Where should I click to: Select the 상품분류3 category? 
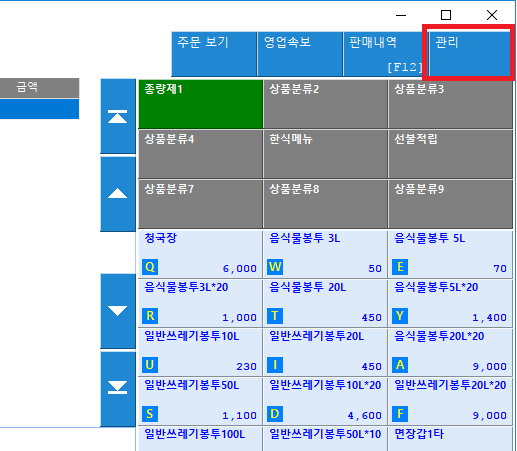[x=450, y=104]
